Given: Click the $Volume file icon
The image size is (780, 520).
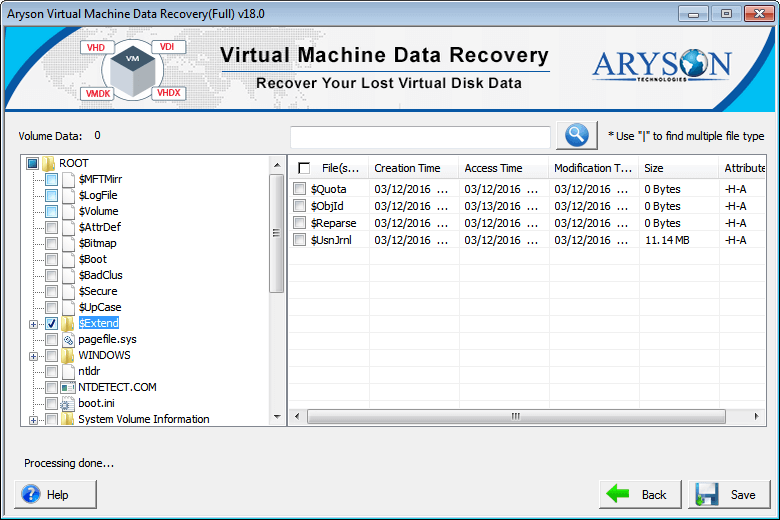Looking at the screenshot, I should click(x=69, y=211).
